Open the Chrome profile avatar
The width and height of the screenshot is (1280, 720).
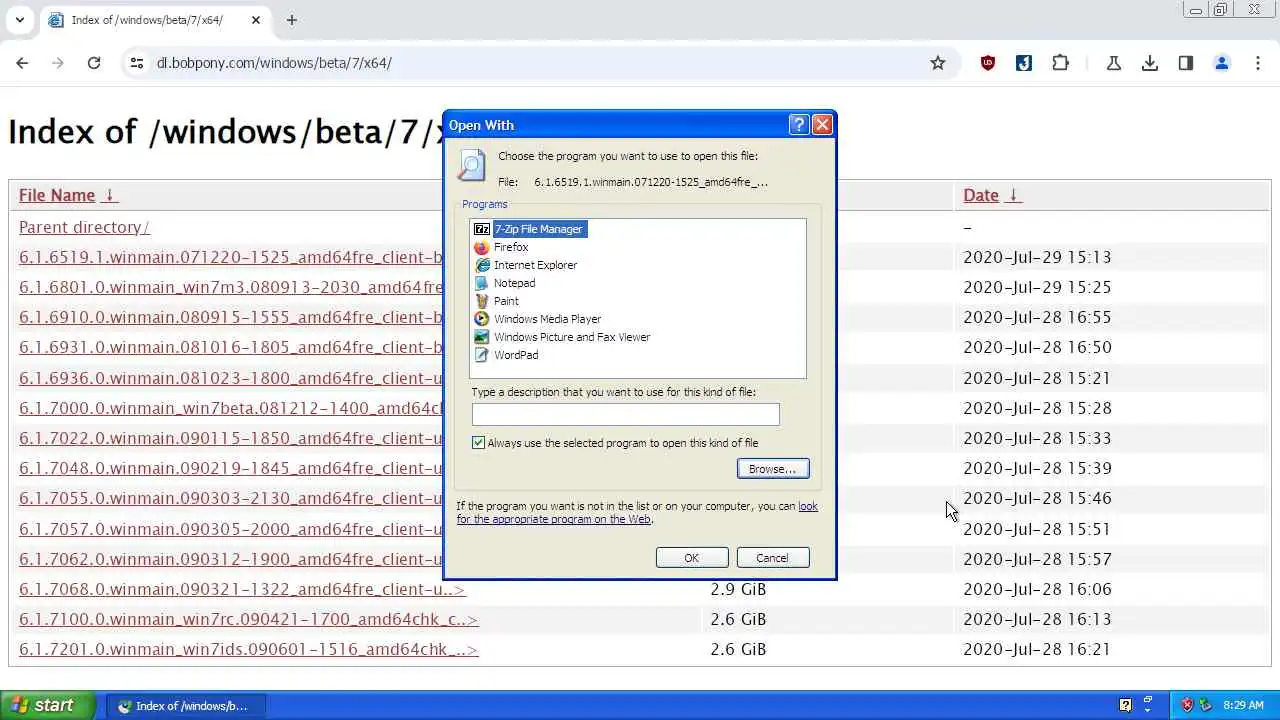point(1222,63)
